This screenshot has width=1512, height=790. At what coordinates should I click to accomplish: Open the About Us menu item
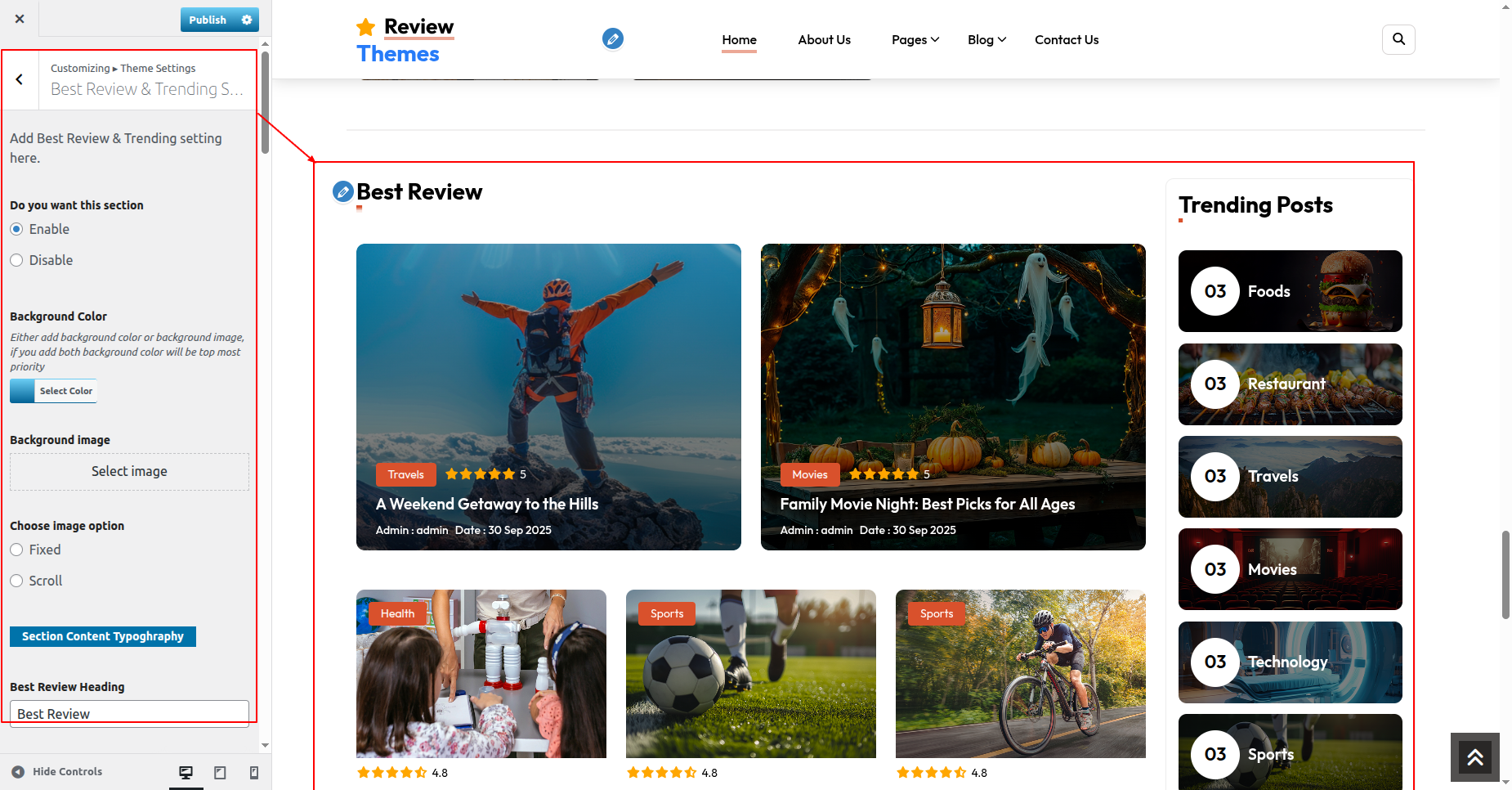824,39
